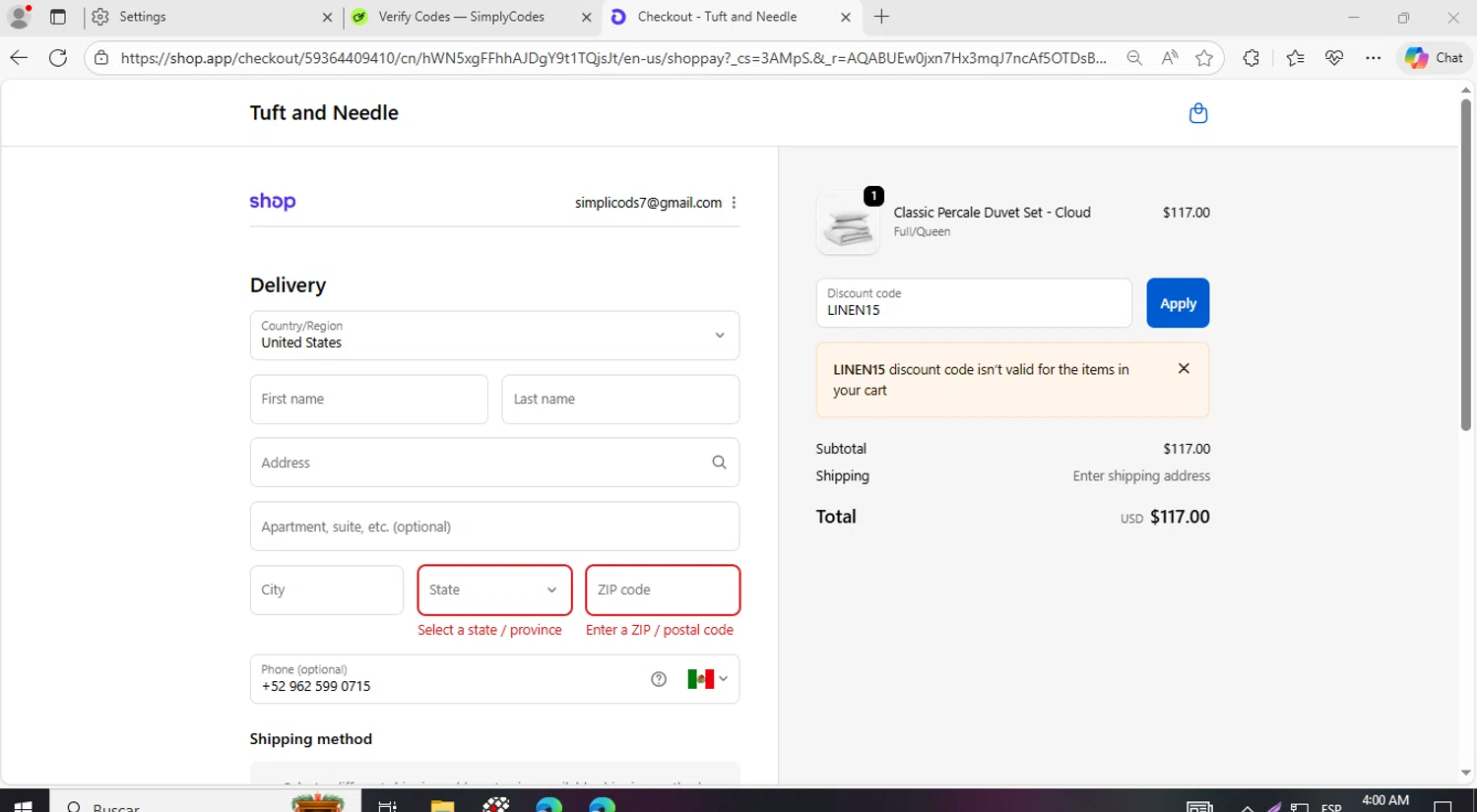Viewport: 1477px width, 812px height.
Task: Click the phone help question mark icon
Action: point(659,679)
